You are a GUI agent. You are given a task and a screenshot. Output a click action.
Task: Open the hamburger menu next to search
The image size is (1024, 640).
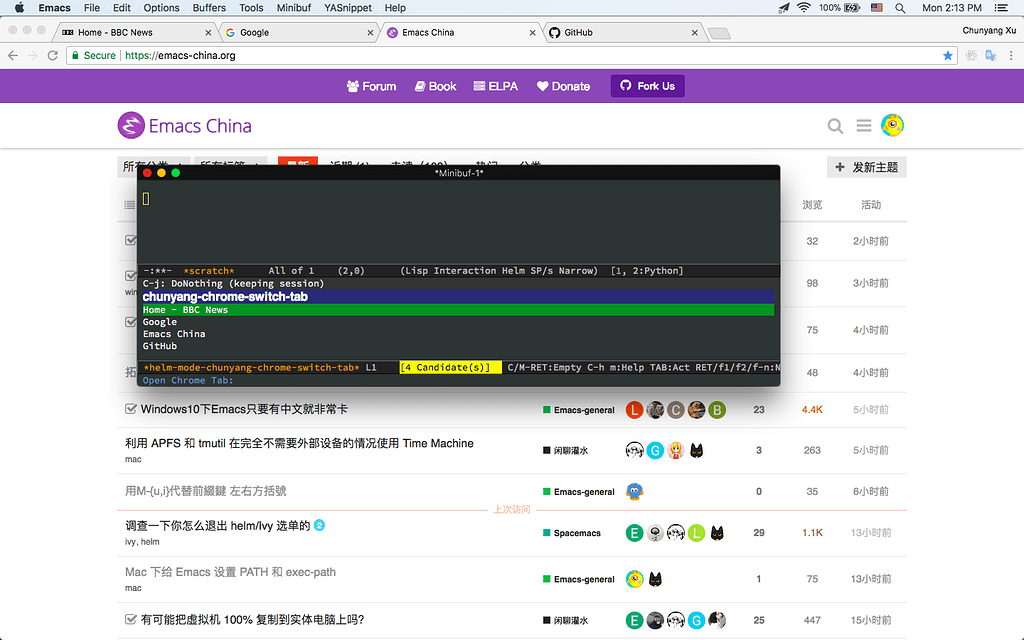pos(864,126)
